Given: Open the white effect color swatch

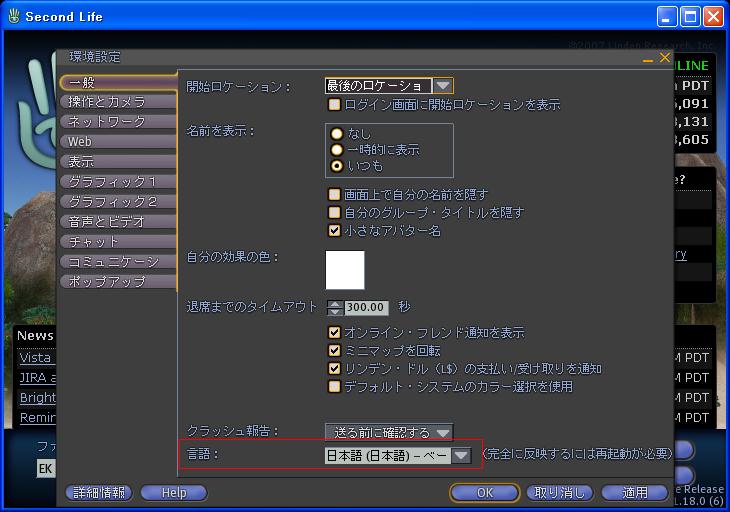Looking at the screenshot, I should click(x=345, y=270).
